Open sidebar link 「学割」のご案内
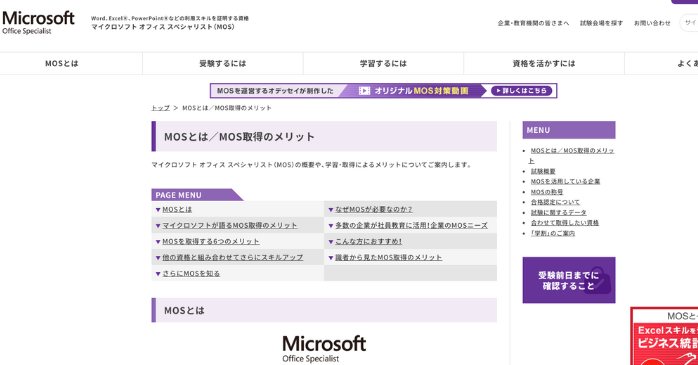This screenshot has height=365, width=698. point(553,233)
